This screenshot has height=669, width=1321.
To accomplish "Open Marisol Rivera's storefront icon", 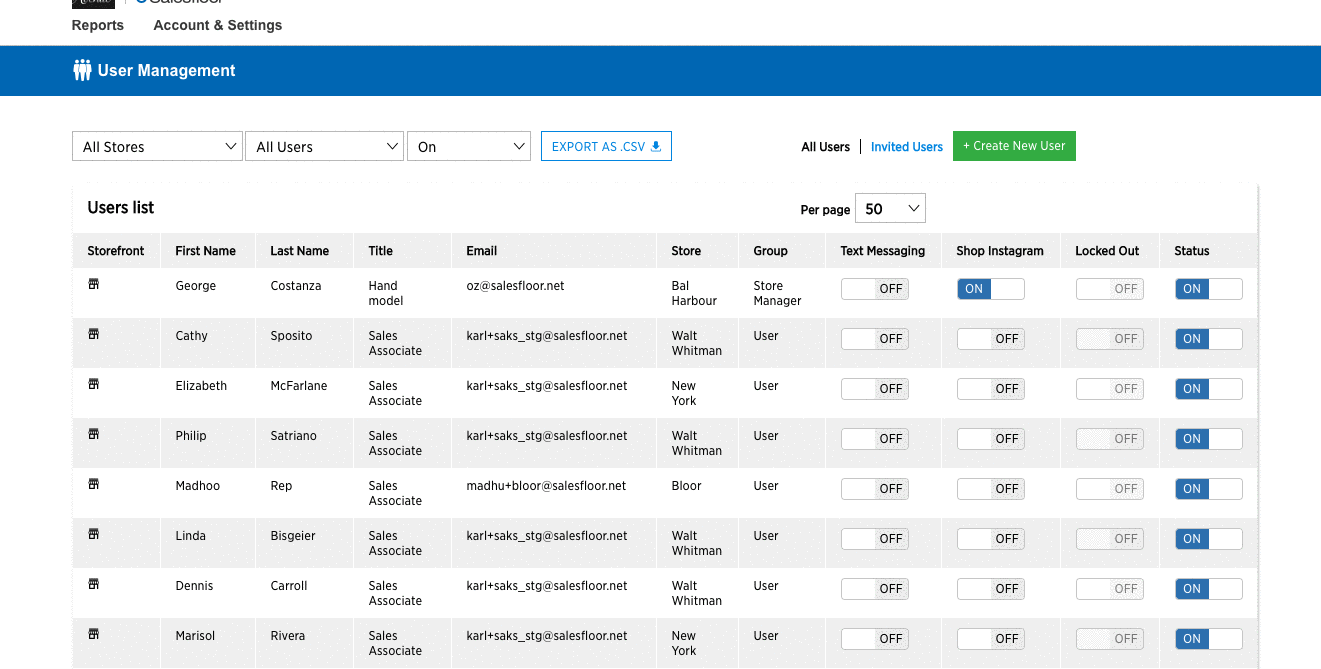I will click(94, 634).
